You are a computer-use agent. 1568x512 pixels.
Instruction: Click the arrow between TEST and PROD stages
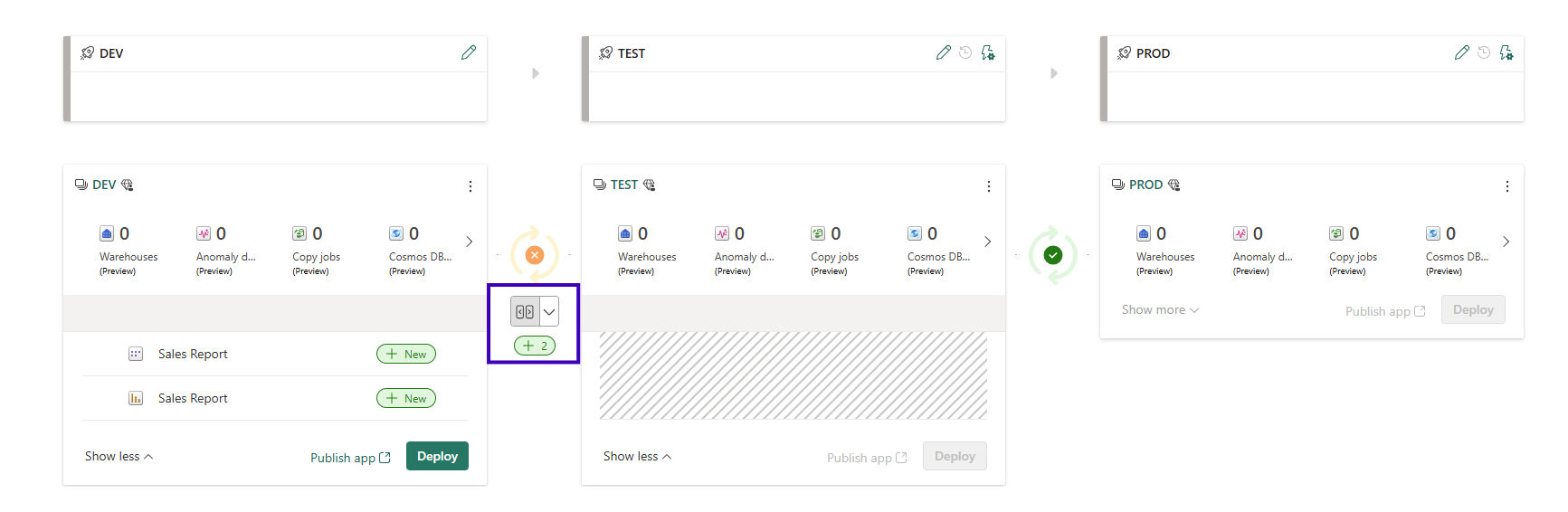click(1054, 73)
